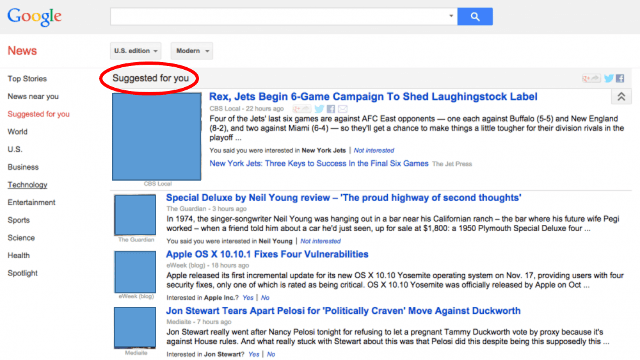Open the Special Deluxe by Neil Young review headline
Viewport: 640px width, 360px height.
pyautogui.click(x=344, y=198)
